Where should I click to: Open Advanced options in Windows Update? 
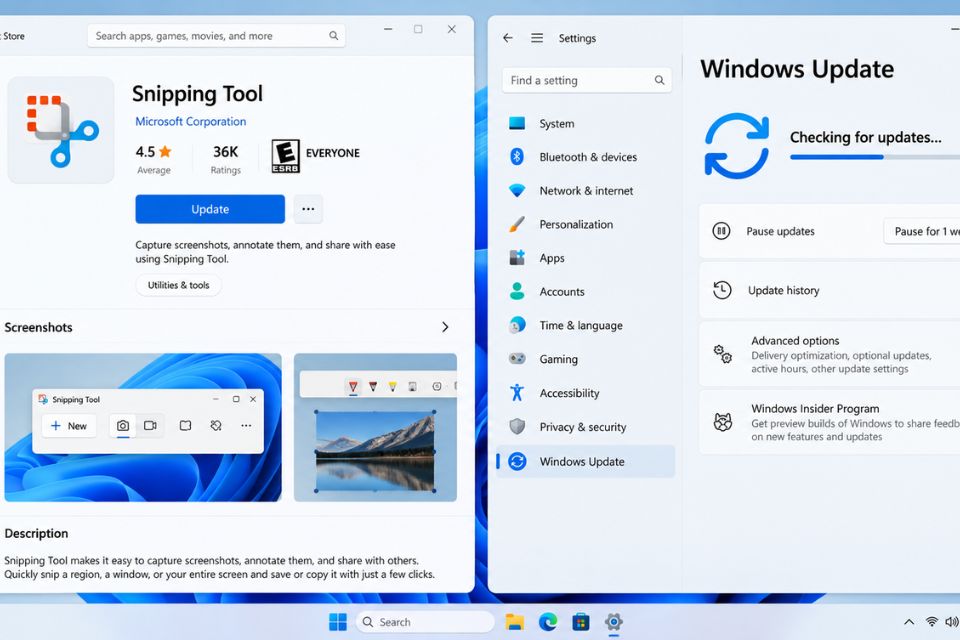830,354
